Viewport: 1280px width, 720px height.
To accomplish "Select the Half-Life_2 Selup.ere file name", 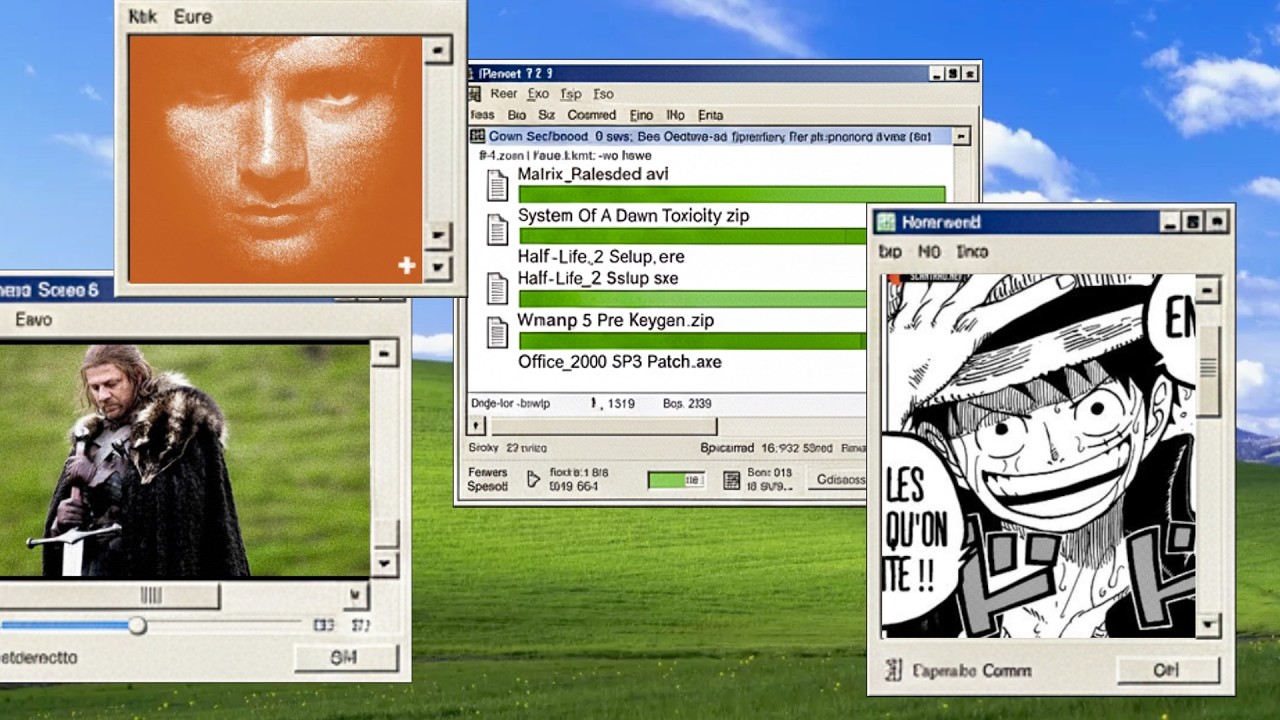I will point(601,257).
